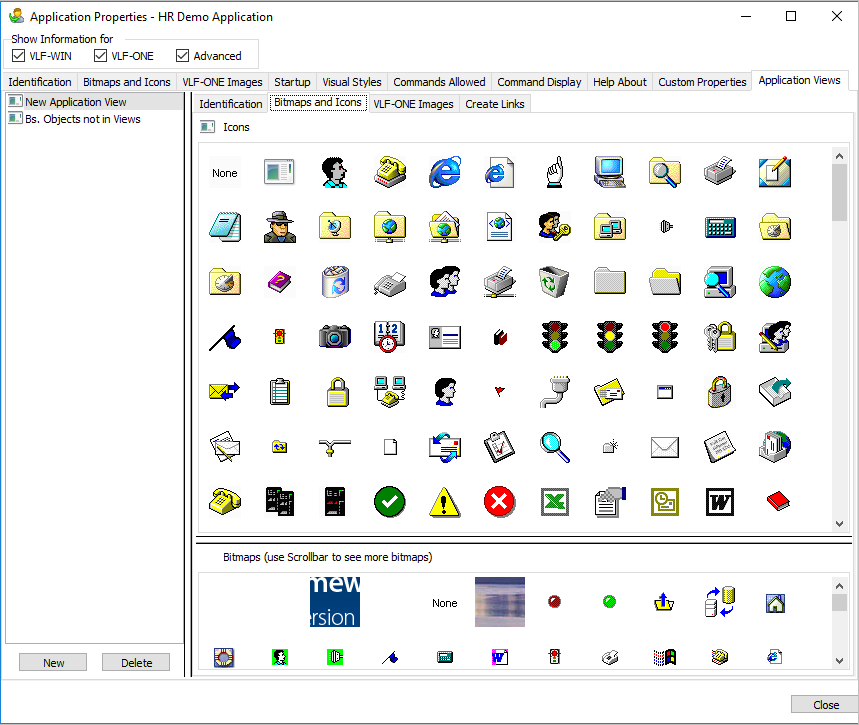Select the Internet Explorer 'e' globe icon
Viewport: 859px width, 725px height.
tap(444, 173)
